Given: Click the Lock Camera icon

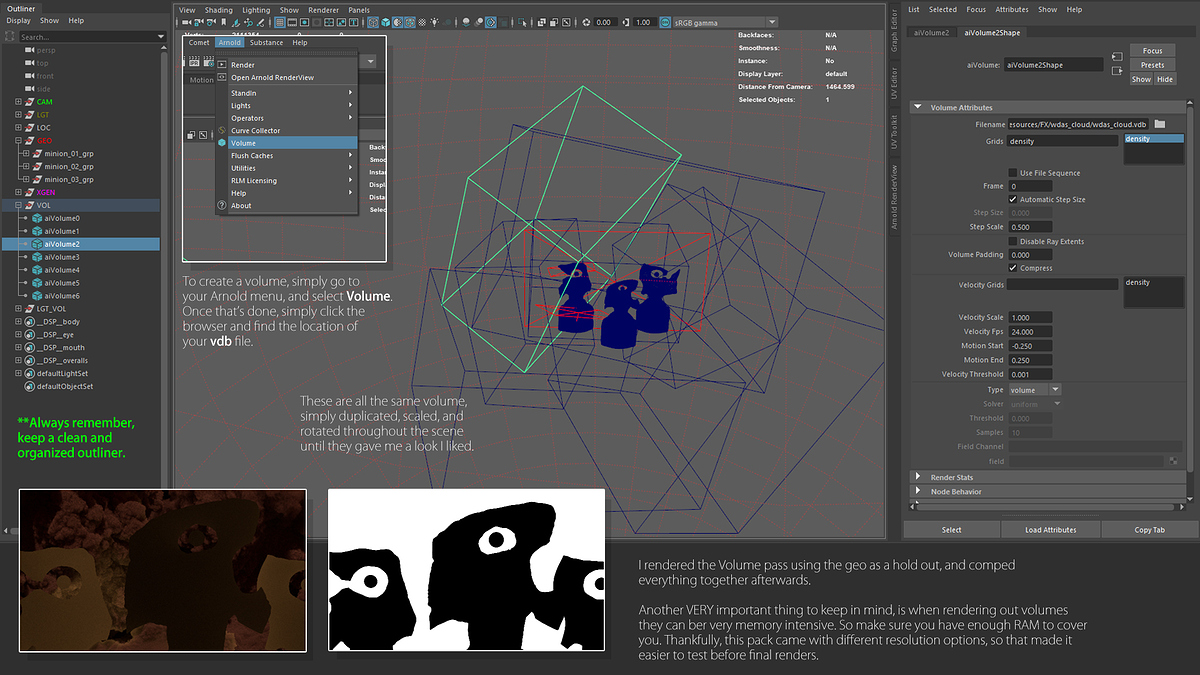Looking at the screenshot, I should tap(198, 22).
